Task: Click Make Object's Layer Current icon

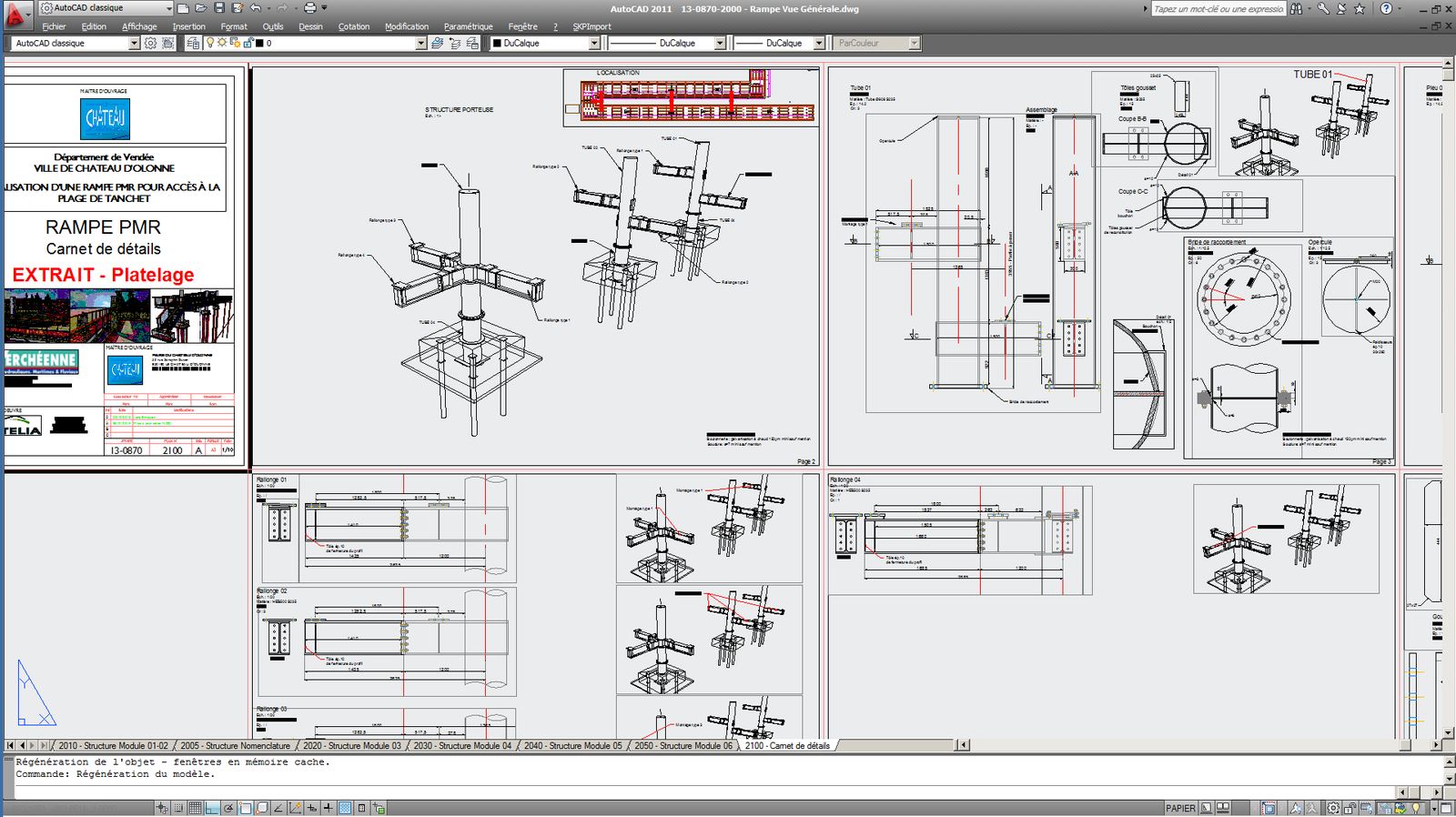Action: 437,43
